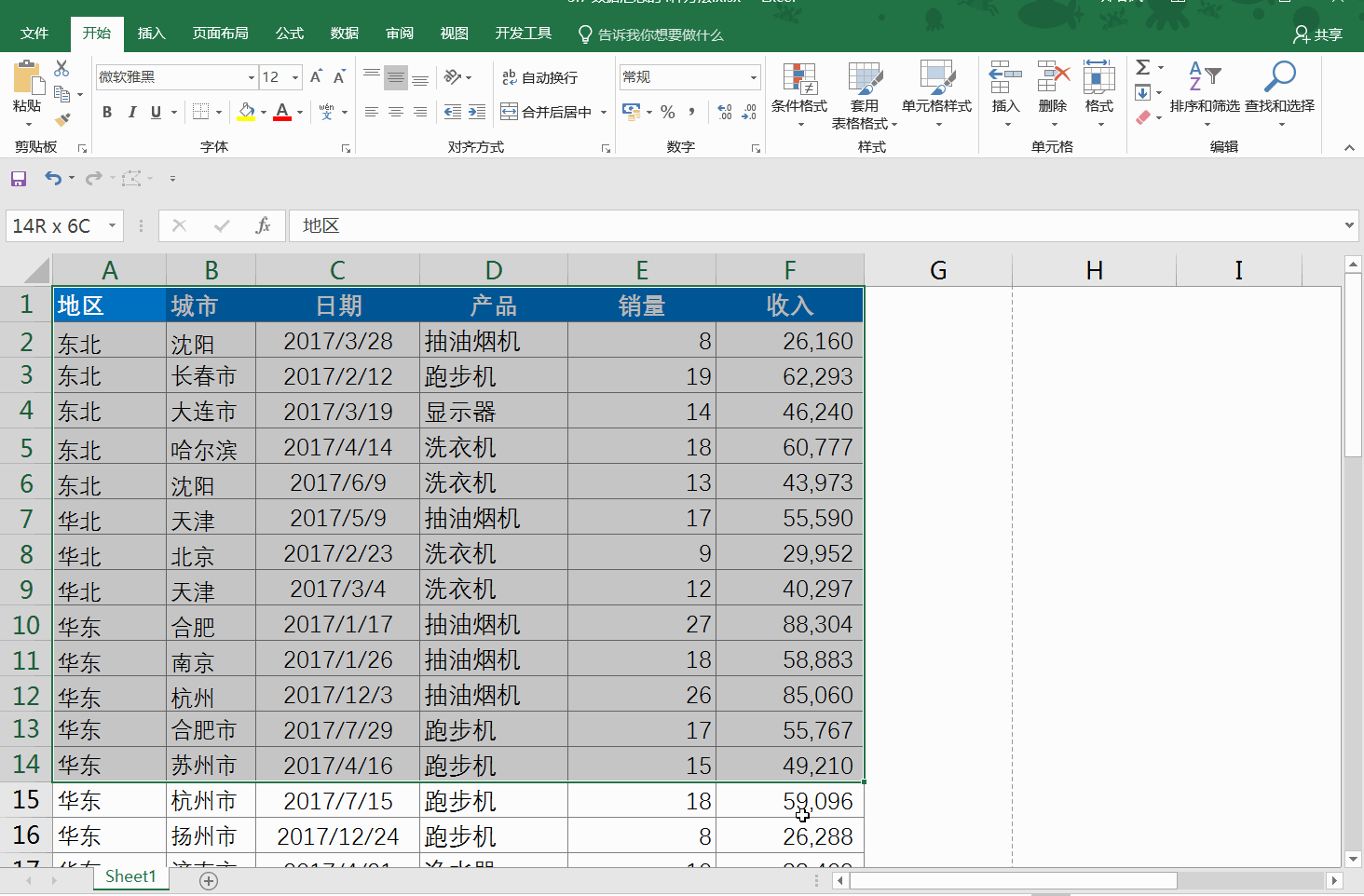Open 单元格样式 (Cell Styles)

tap(936, 95)
